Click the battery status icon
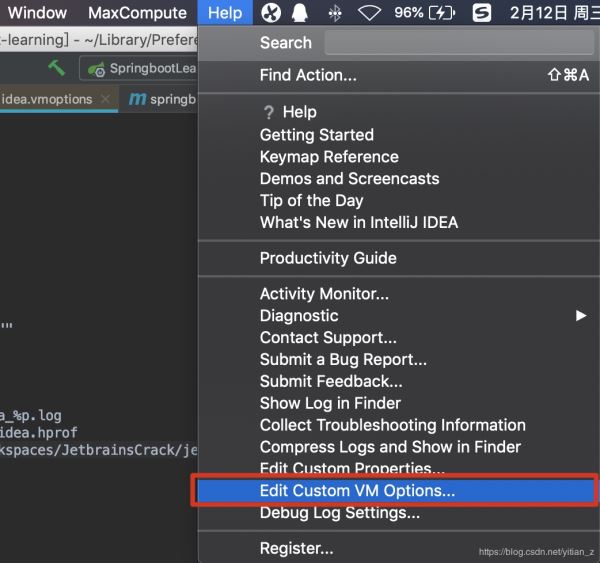 tap(440, 13)
